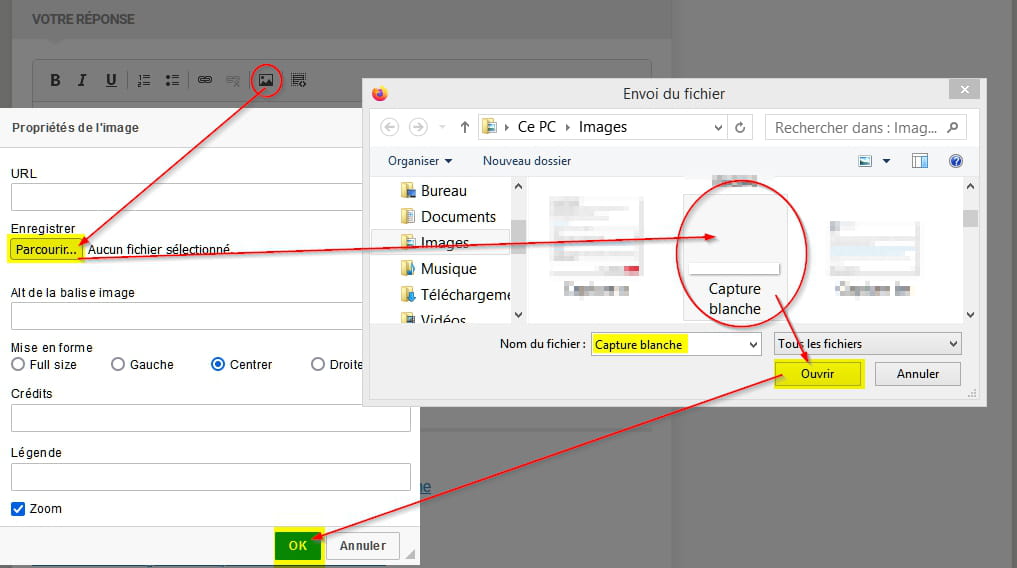Select the Gauche alignment radio button

click(118, 365)
